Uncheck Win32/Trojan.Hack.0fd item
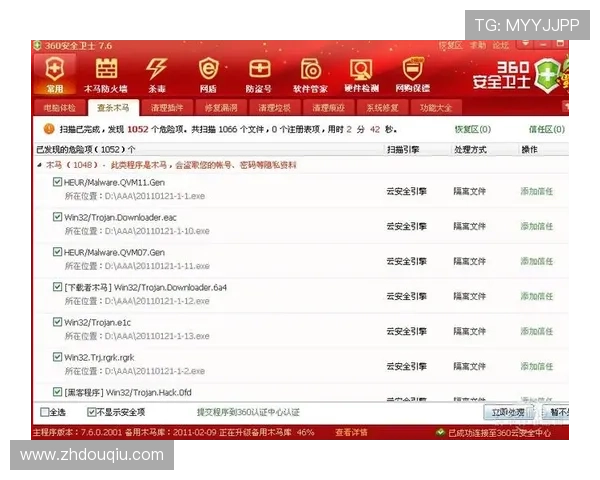600x480 pixels. (57, 392)
